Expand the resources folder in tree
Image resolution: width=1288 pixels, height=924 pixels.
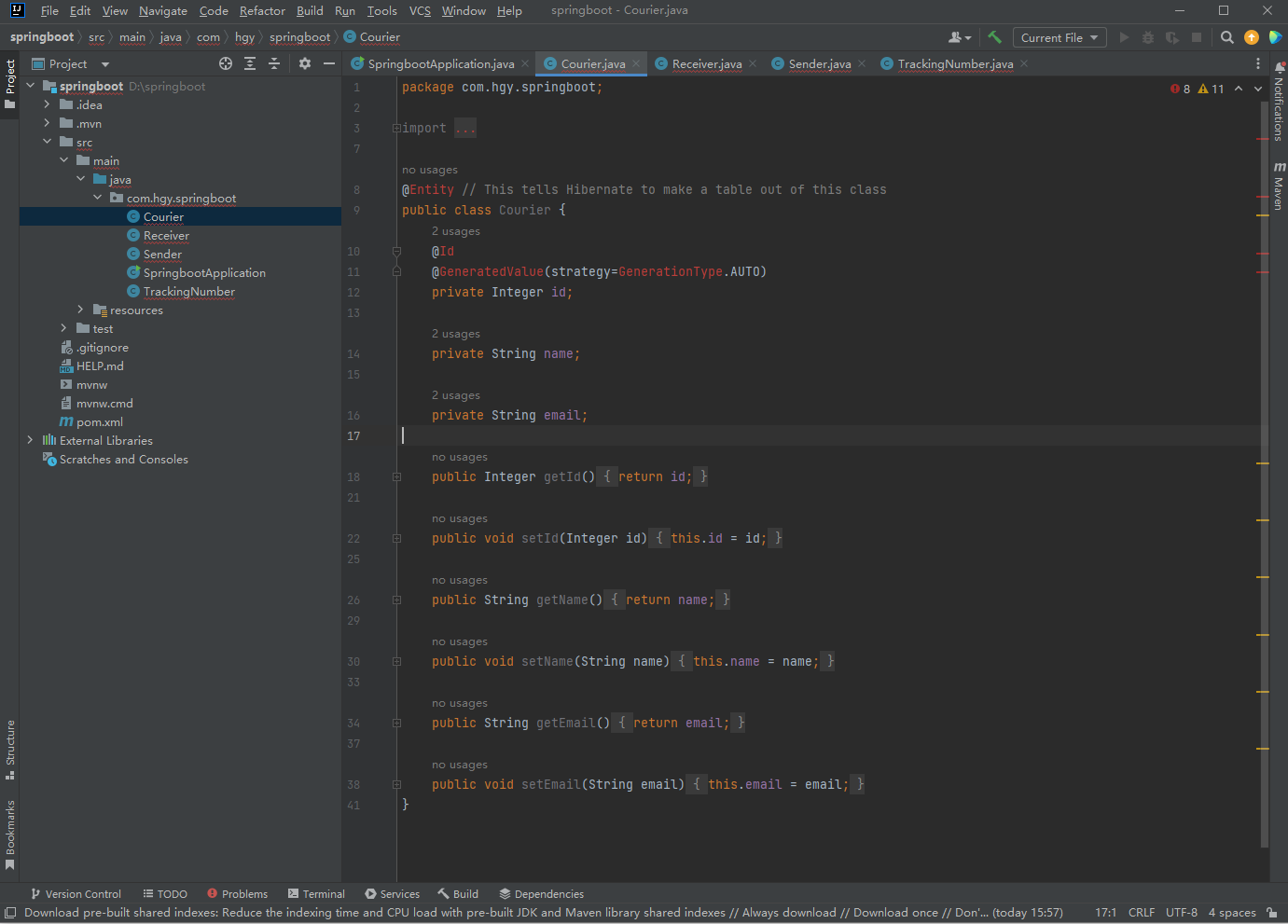[80, 310]
